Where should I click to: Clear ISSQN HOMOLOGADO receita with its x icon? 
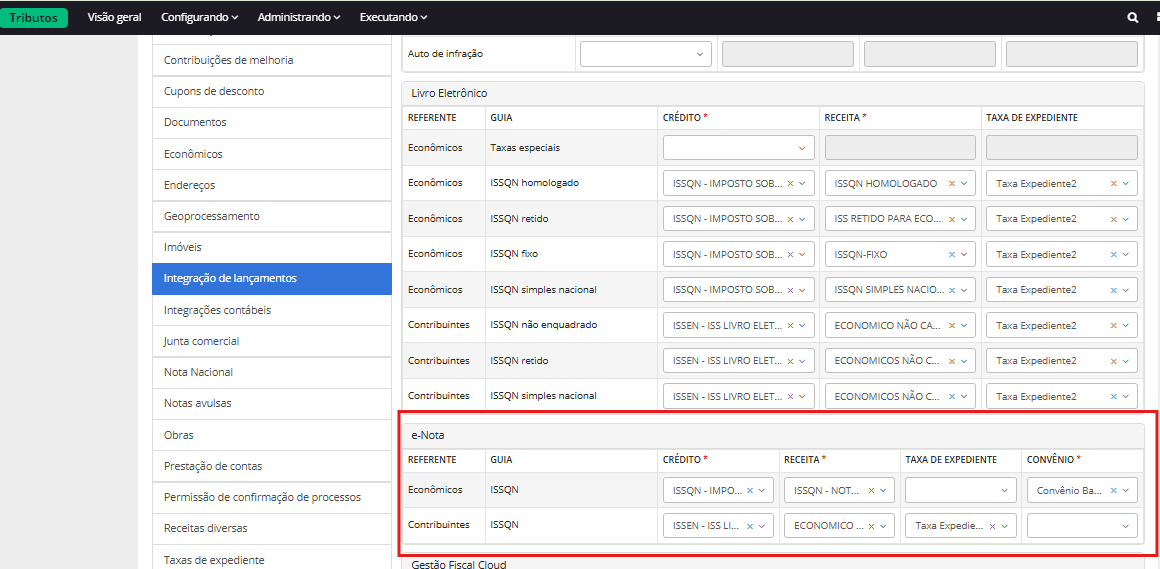pyautogui.click(x=951, y=183)
